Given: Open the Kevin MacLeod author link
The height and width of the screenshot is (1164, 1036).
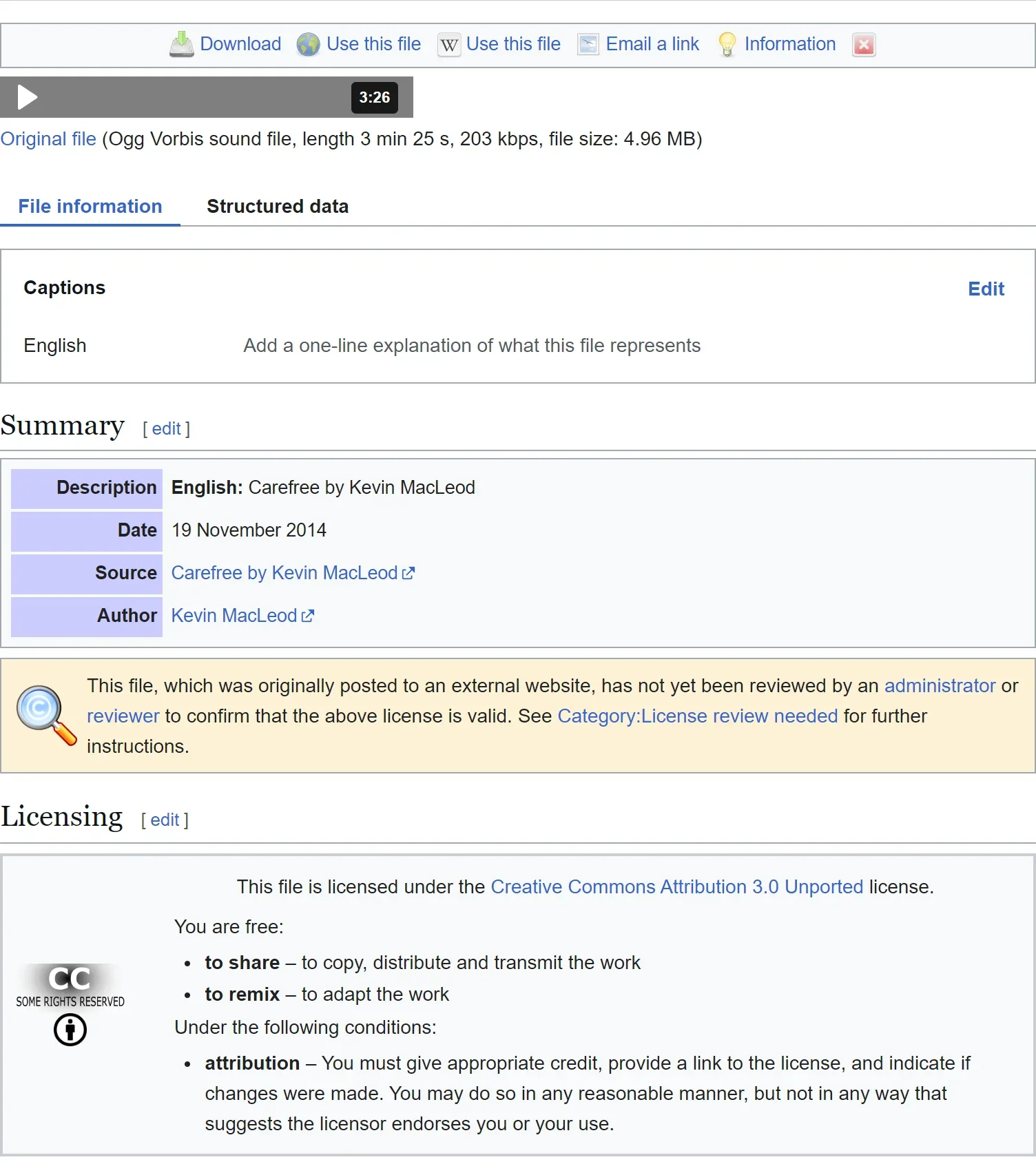Looking at the screenshot, I should [x=242, y=616].
